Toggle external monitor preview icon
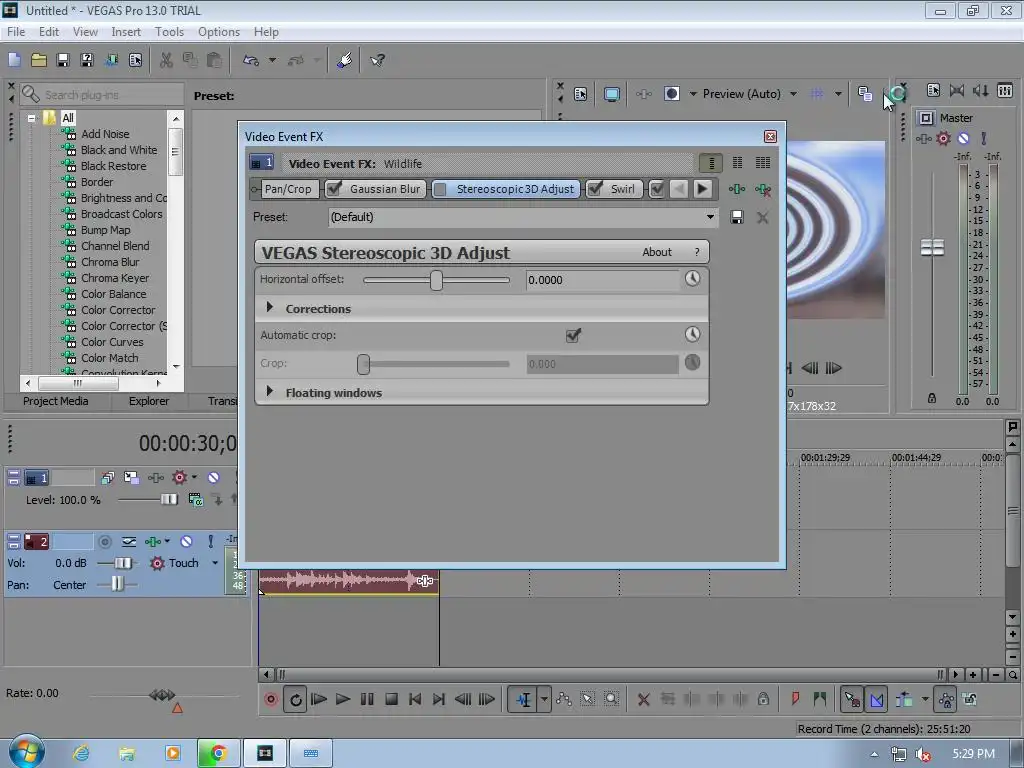This screenshot has height=768, width=1024. (611, 94)
